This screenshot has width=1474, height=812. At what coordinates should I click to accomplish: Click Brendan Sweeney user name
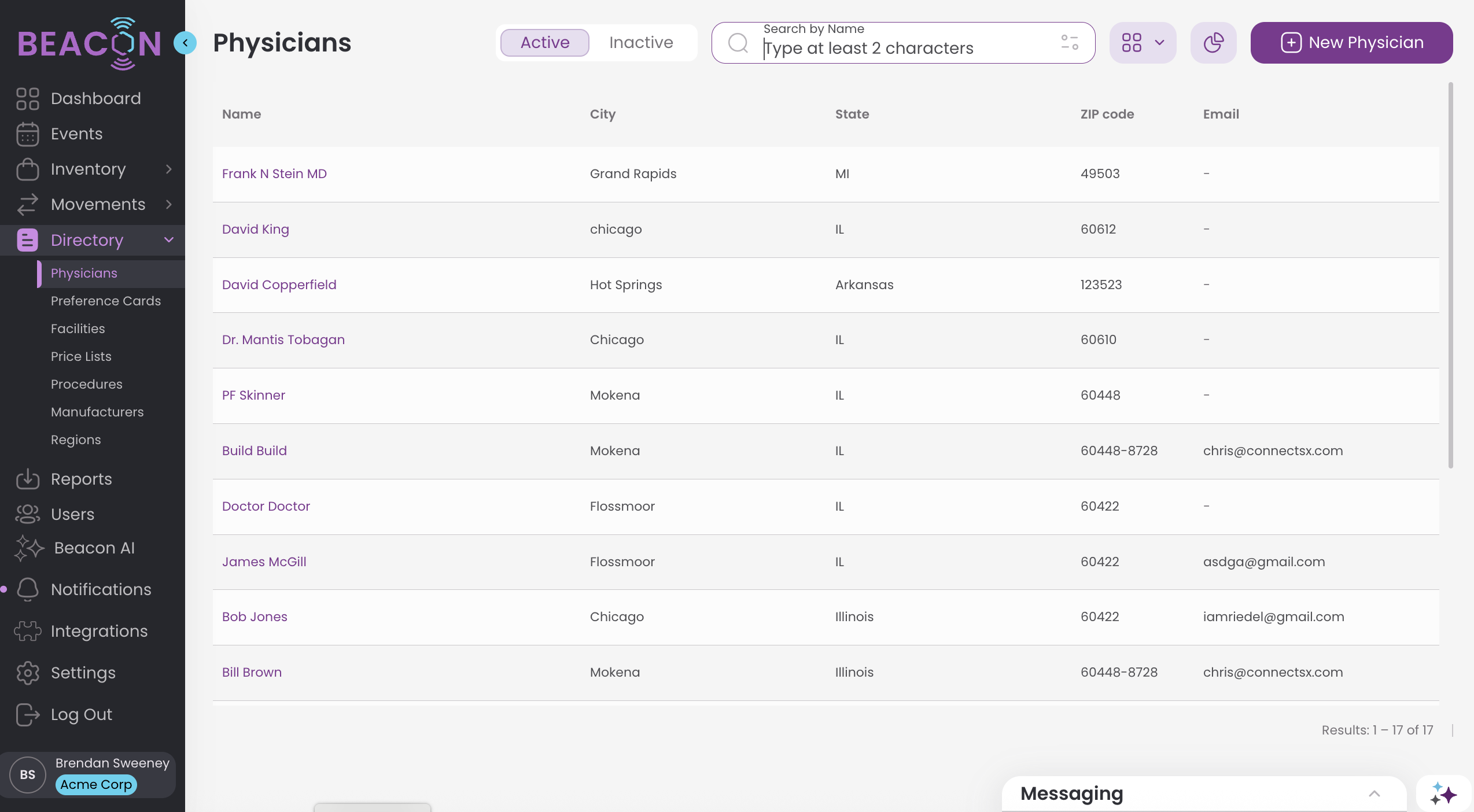[112, 763]
